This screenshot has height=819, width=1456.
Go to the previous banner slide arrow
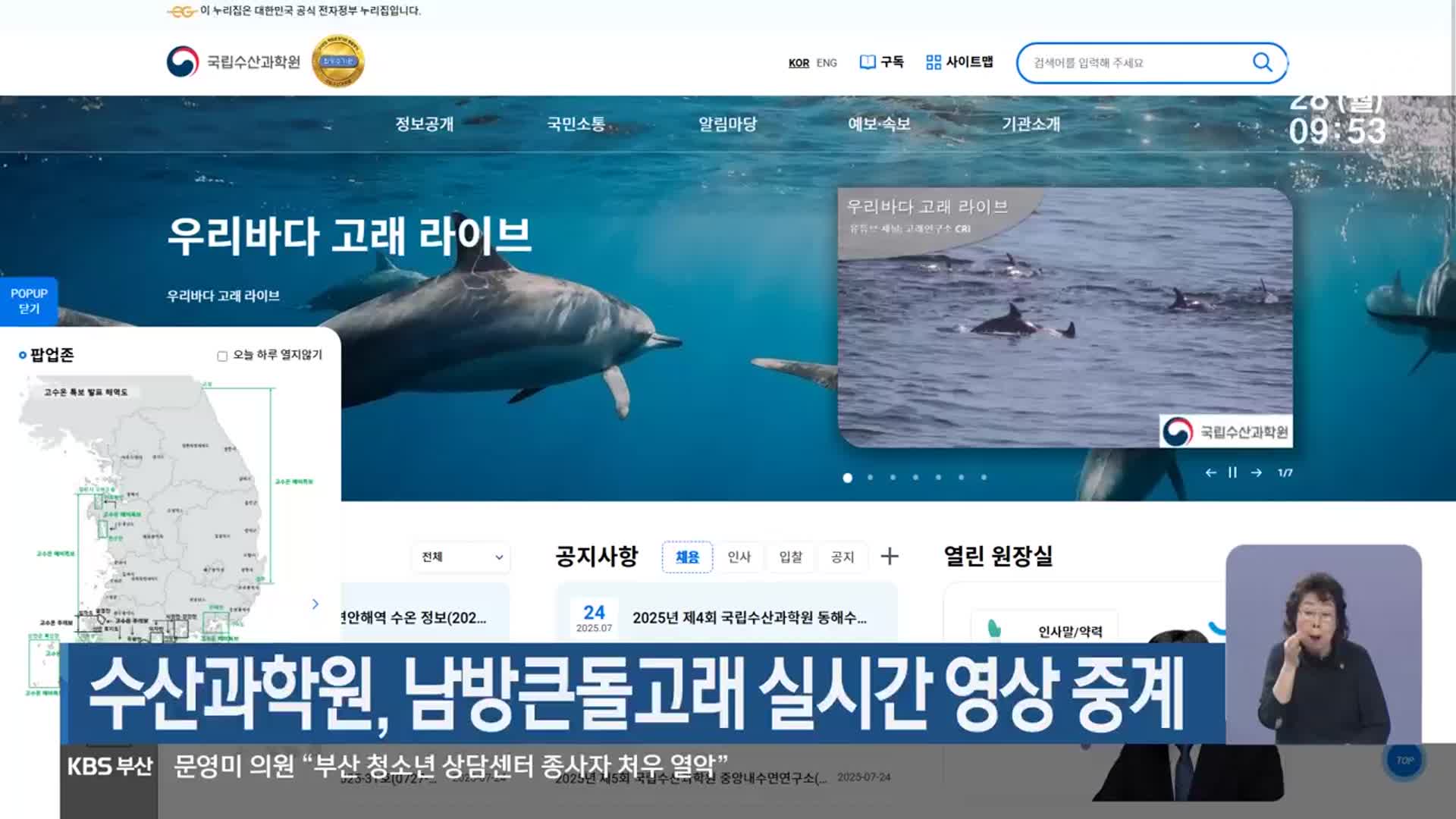click(x=1211, y=472)
